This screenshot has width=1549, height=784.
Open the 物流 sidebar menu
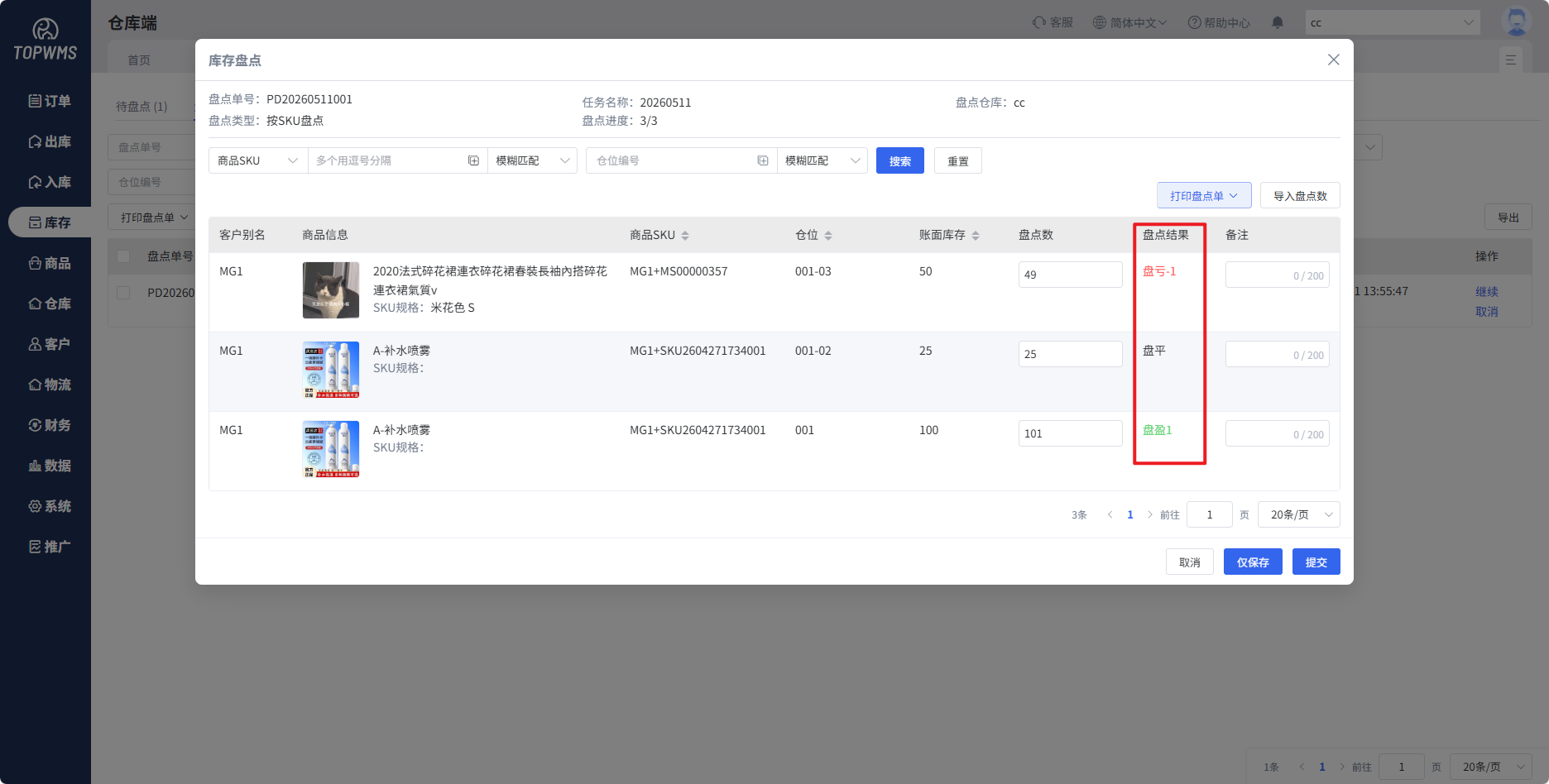click(49, 385)
